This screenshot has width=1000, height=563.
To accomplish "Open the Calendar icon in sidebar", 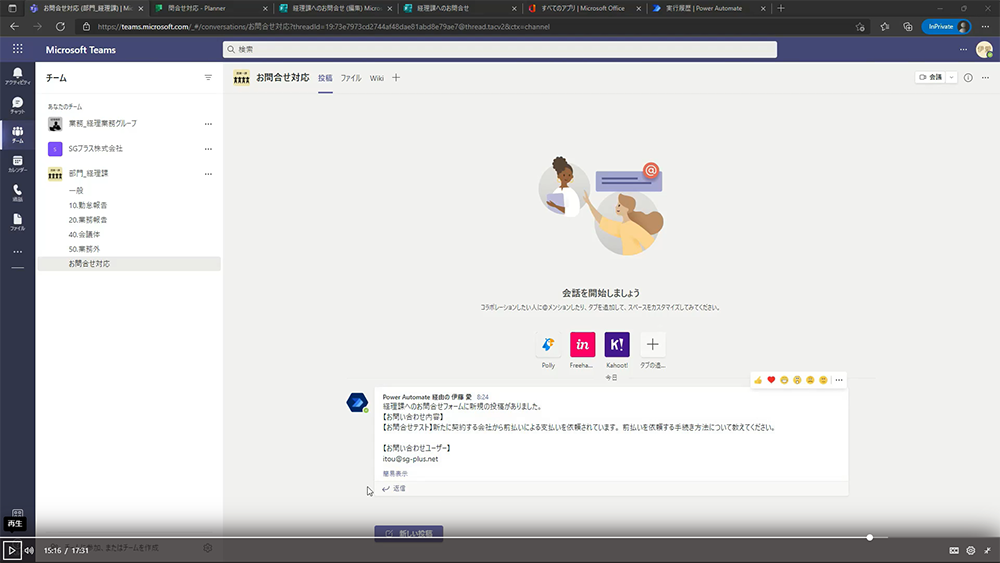I will click(17, 164).
